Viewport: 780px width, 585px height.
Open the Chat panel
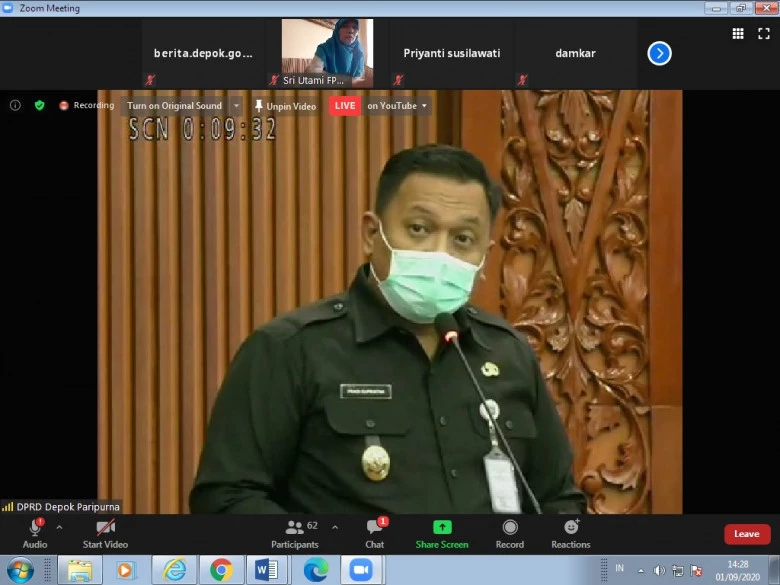click(x=375, y=533)
